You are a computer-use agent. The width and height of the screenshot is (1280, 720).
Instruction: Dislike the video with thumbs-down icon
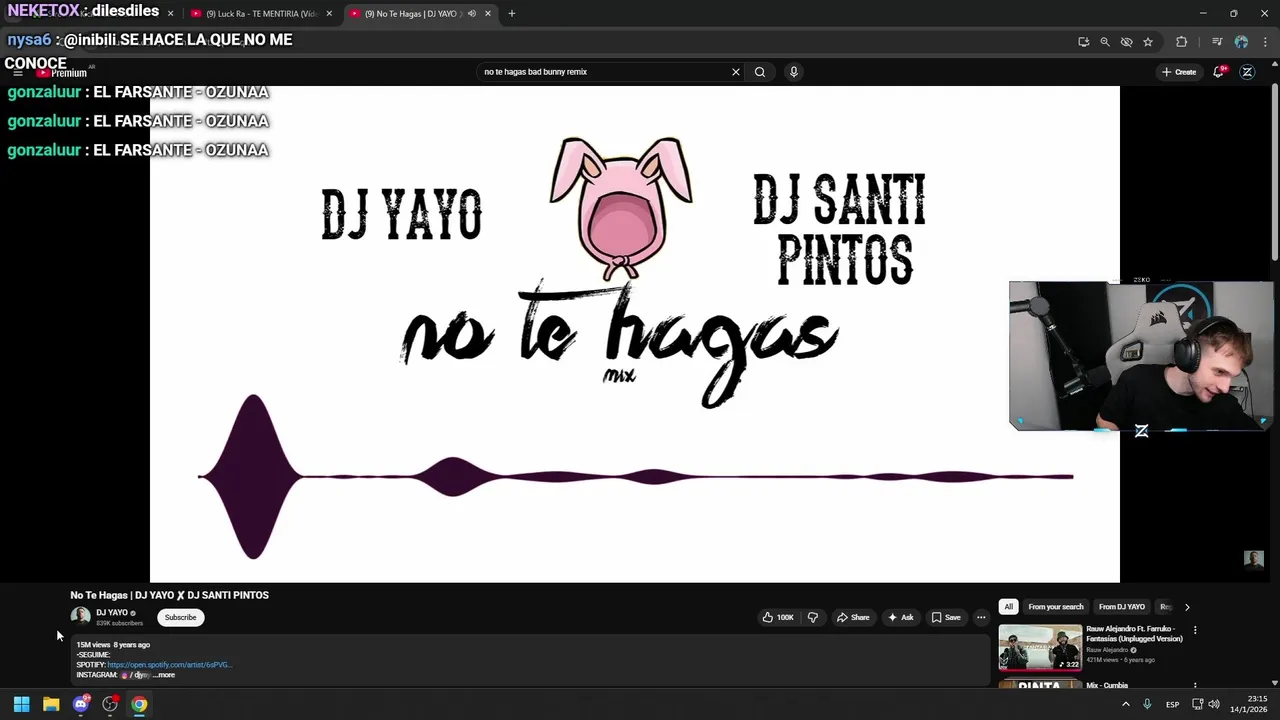click(812, 617)
